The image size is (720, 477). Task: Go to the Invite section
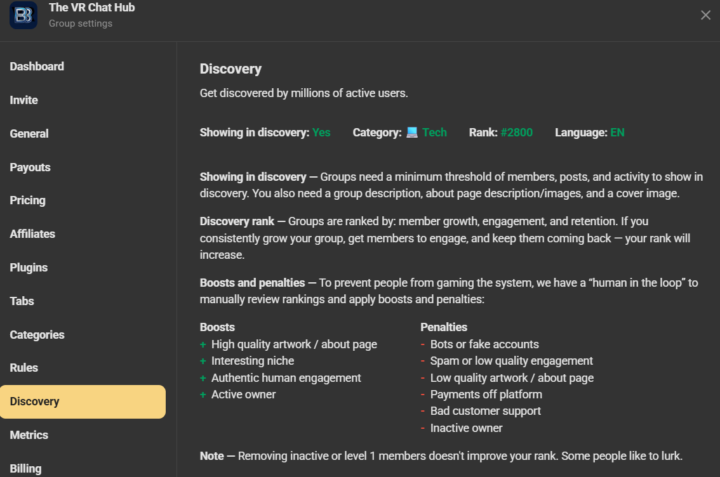click(24, 100)
